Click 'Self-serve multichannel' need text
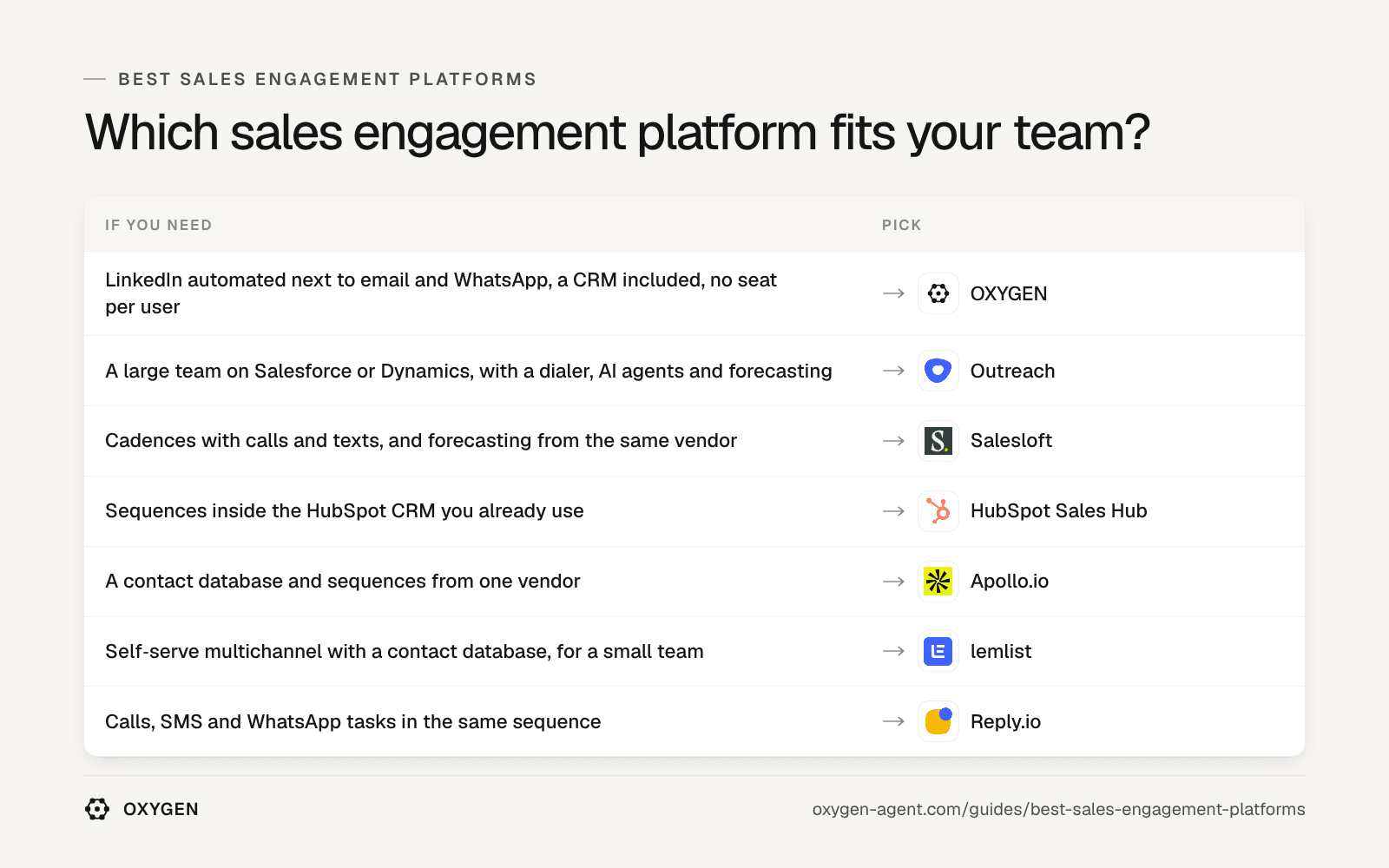1389x868 pixels. pyautogui.click(x=405, y=651)
